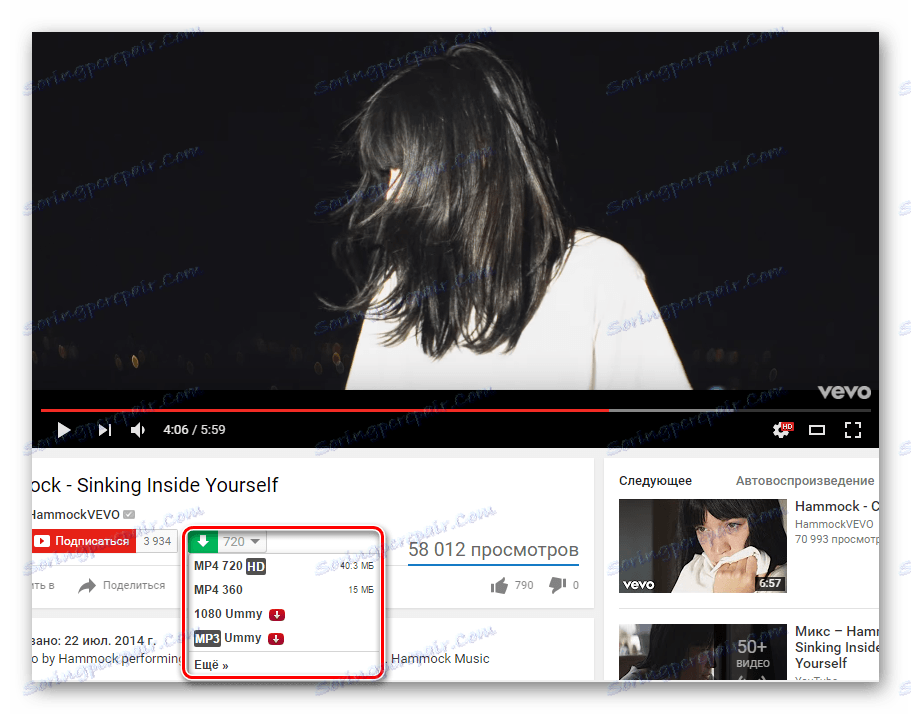Skip to the next video
Viewport: 911px width, 714px height.
[x=105, y=430]
